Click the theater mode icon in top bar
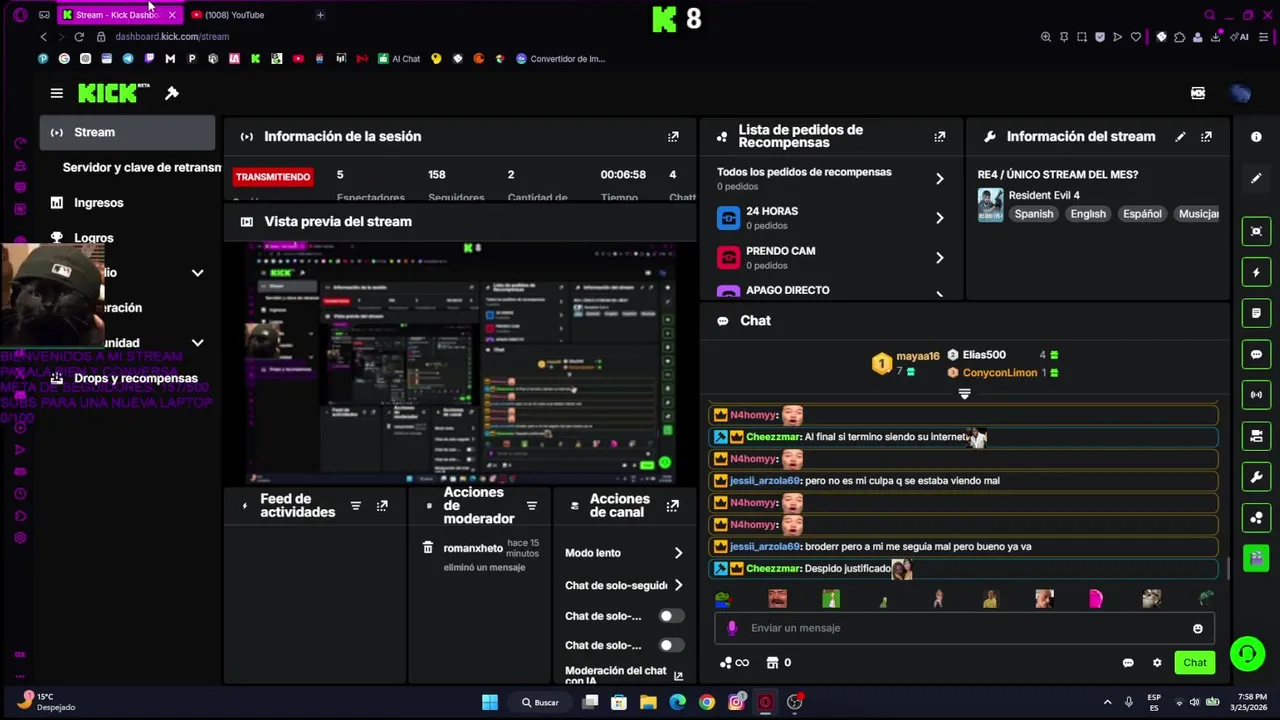Image resolution: width=1280 pixels, height=720 pixels. pos(1198,93)
